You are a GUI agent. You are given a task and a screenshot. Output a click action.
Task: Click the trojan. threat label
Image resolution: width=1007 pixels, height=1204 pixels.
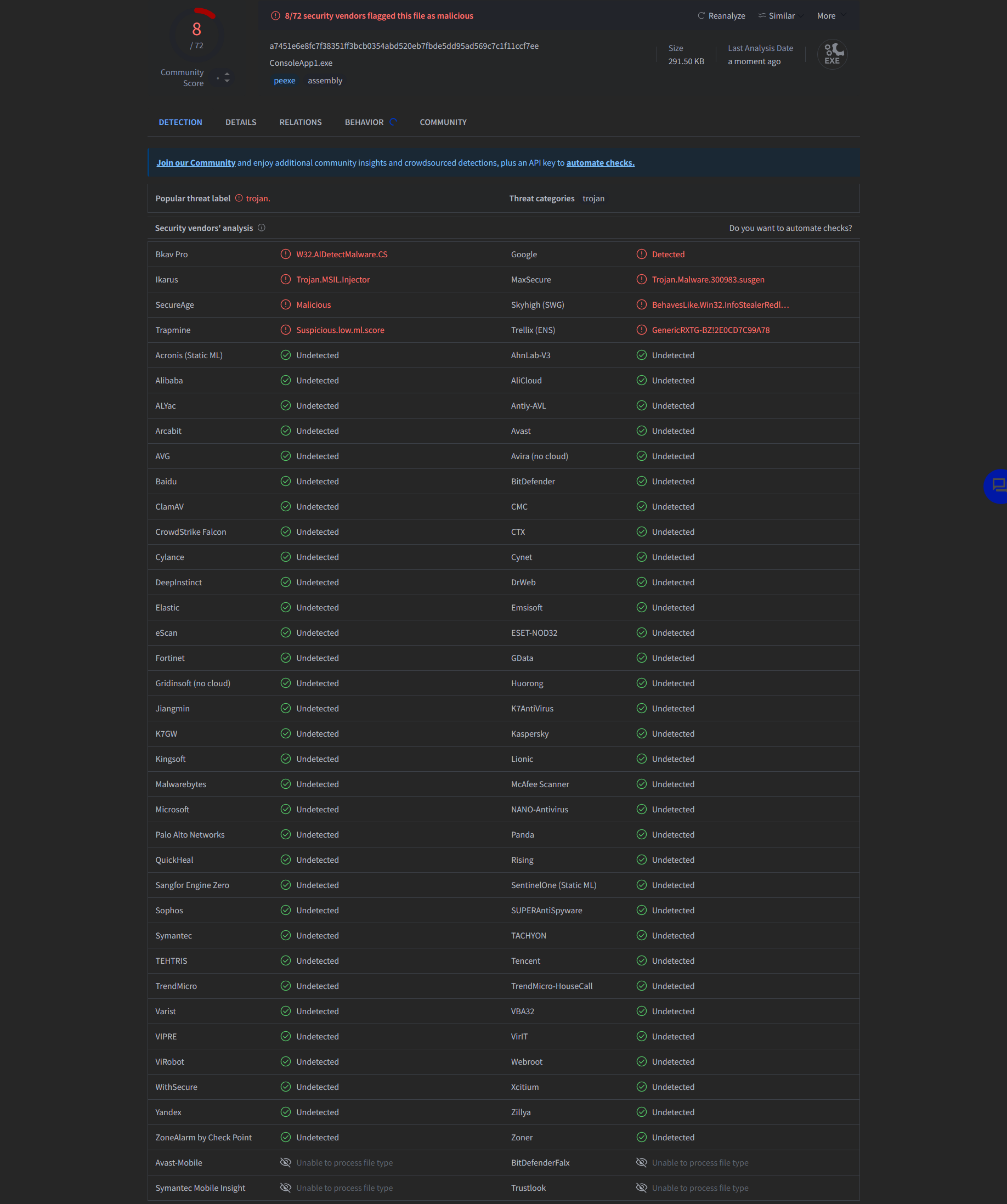click(x=258, y=199)
